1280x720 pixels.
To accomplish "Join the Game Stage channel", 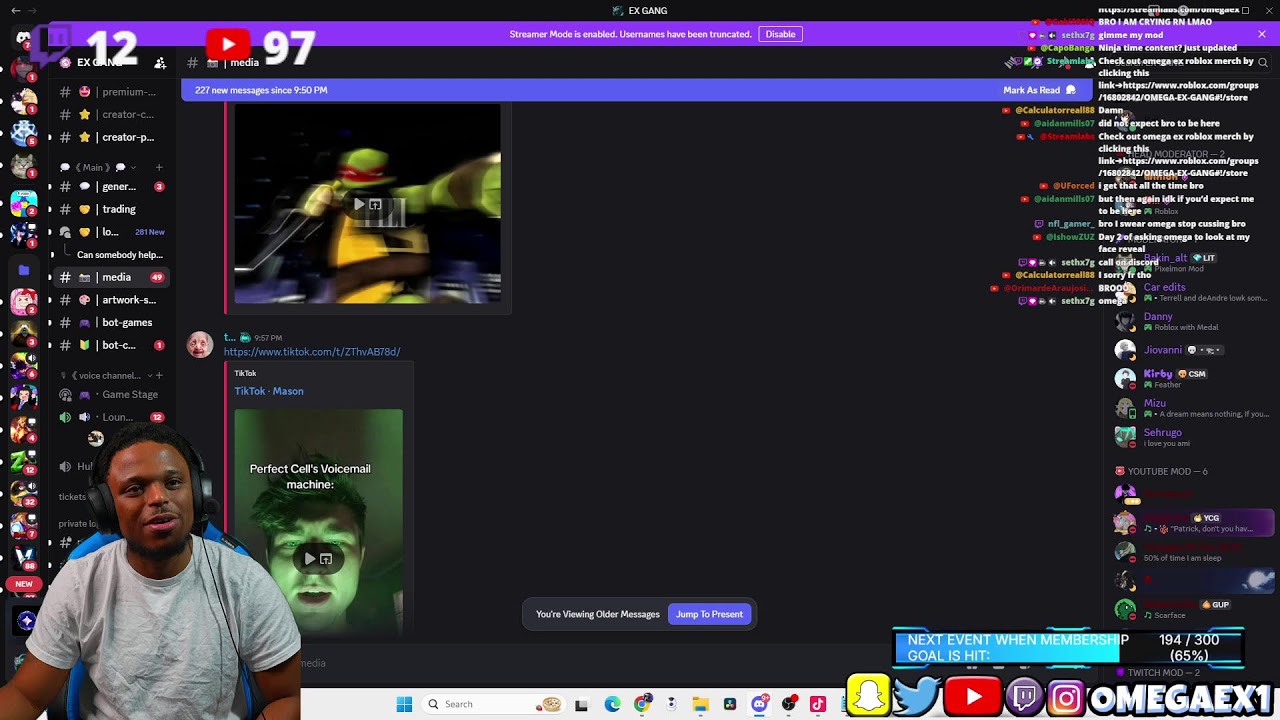I will click(112, 395).
